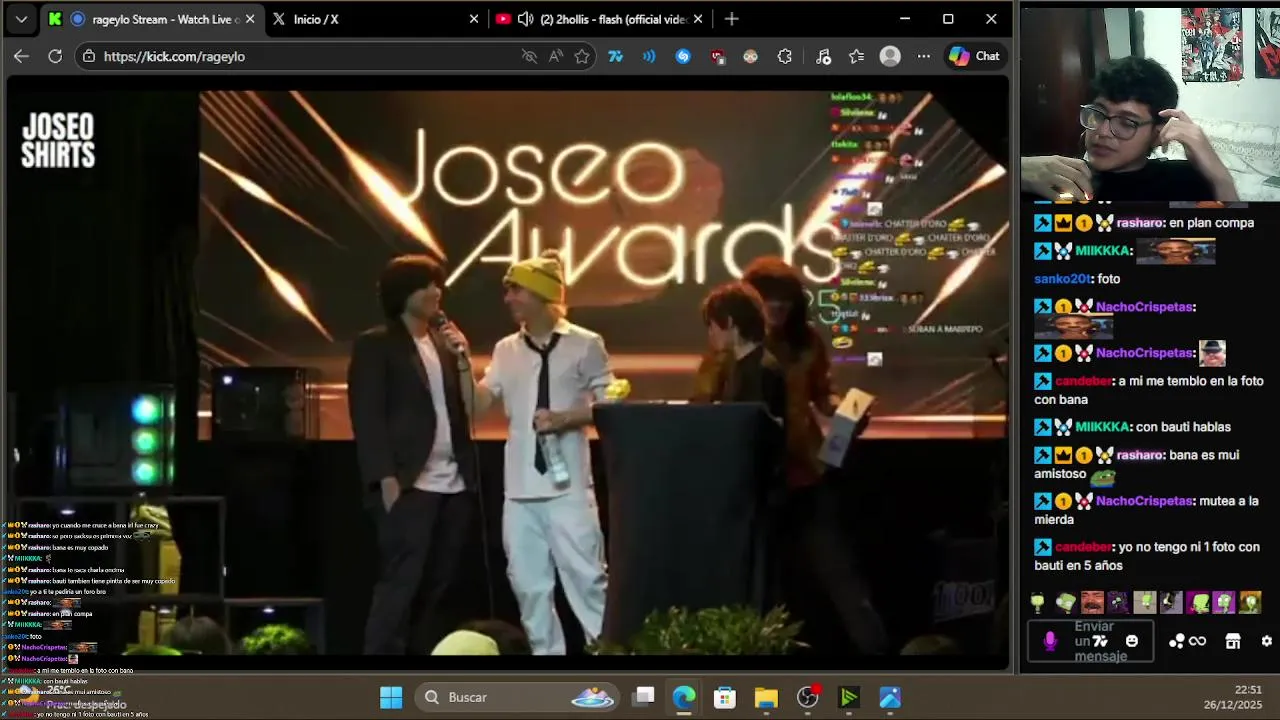Image resolution: width=1280 pixels, height=720 pixels.
Task: Reload the kick.com page
Action: 55,56
